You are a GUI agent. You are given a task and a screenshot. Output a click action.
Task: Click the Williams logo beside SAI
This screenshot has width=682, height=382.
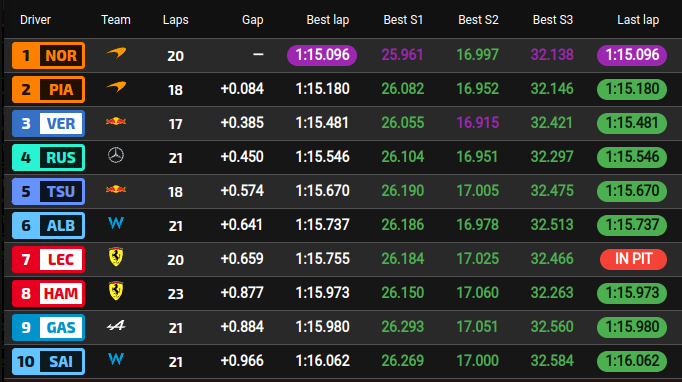click(116, 359)
